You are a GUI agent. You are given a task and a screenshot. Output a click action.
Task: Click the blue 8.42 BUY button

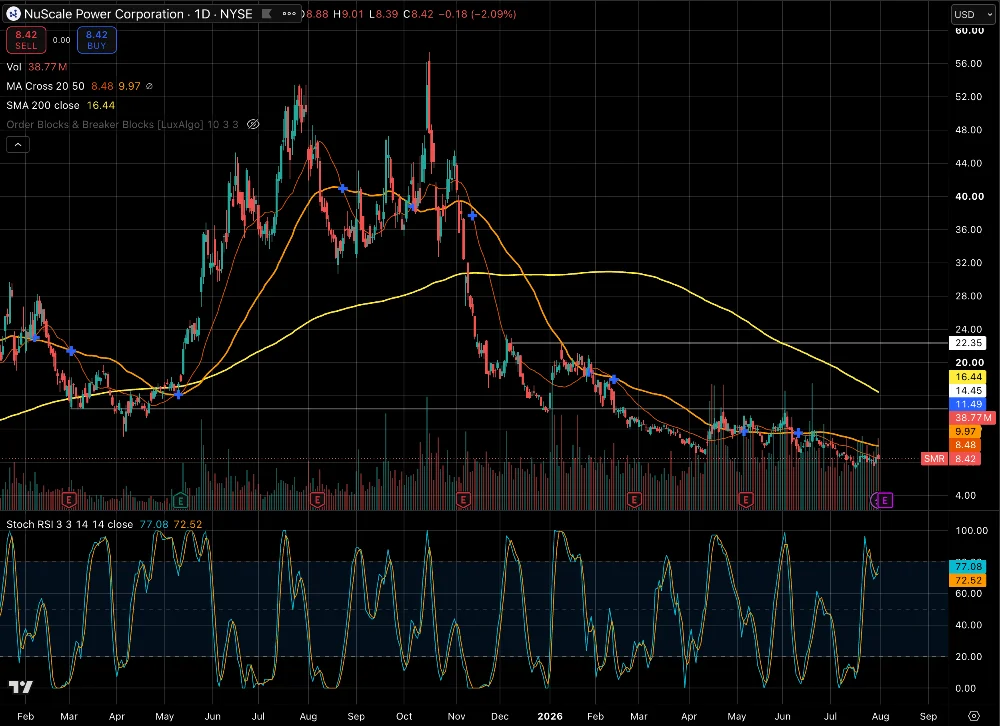coord(97,40)
